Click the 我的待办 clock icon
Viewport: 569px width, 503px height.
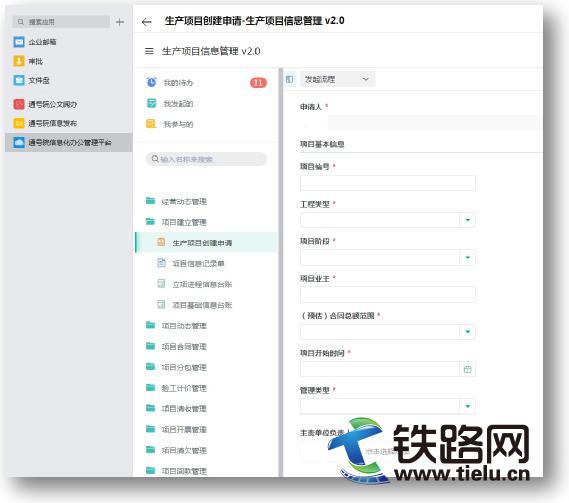click(x=151, y=82)
